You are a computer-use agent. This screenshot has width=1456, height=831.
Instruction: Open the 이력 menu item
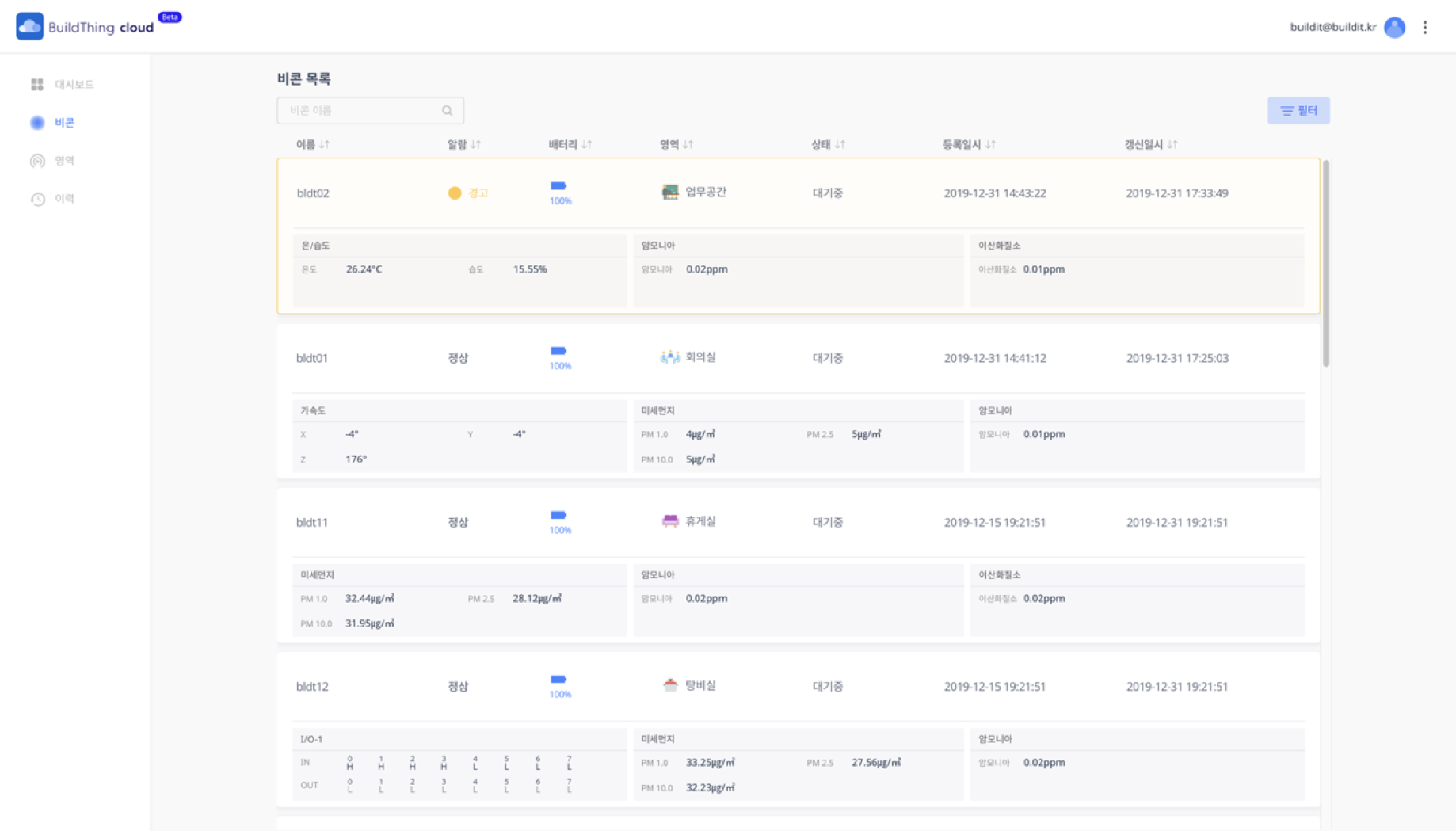coord(64,199)
